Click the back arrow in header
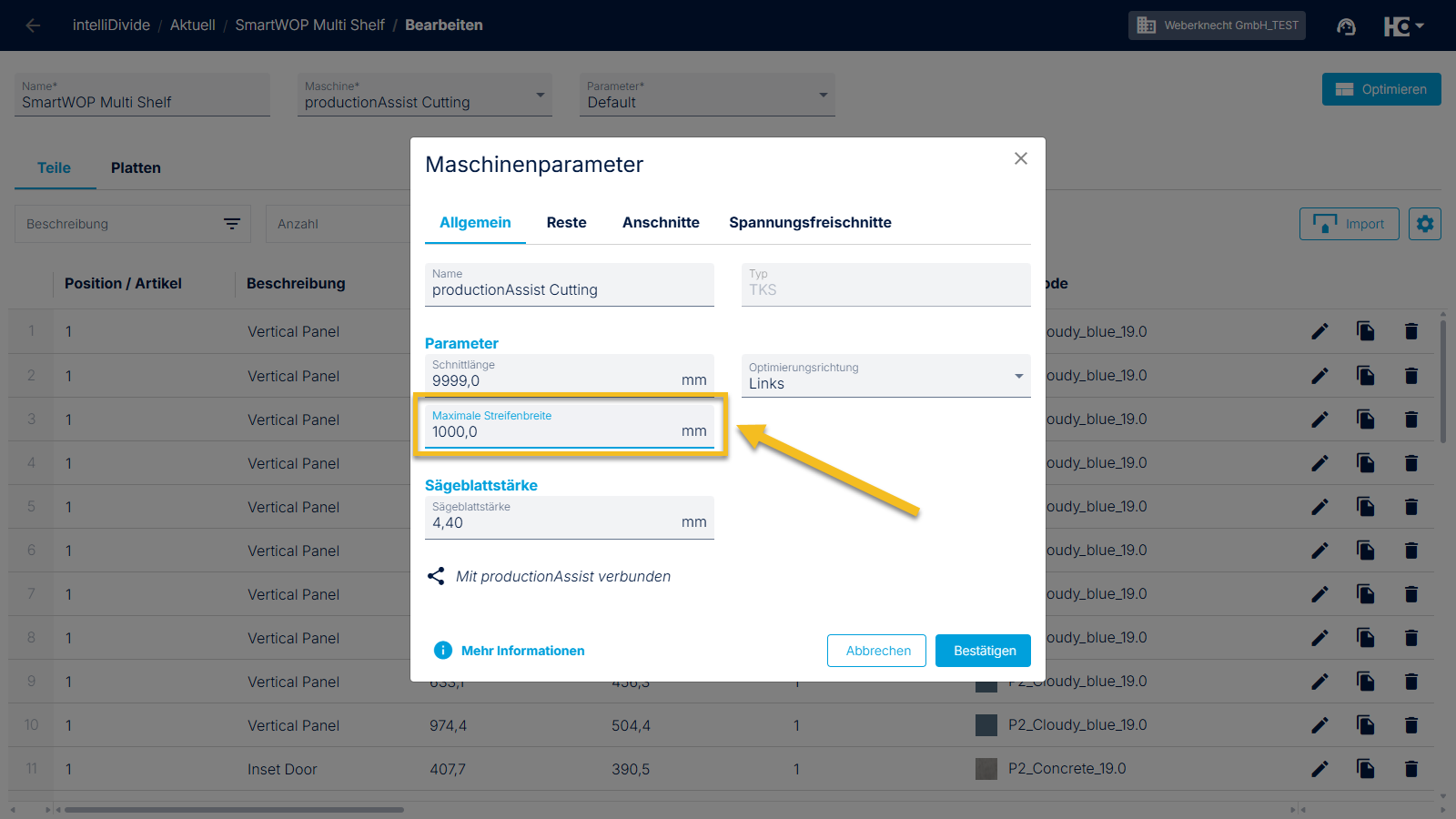 [33, 25]
